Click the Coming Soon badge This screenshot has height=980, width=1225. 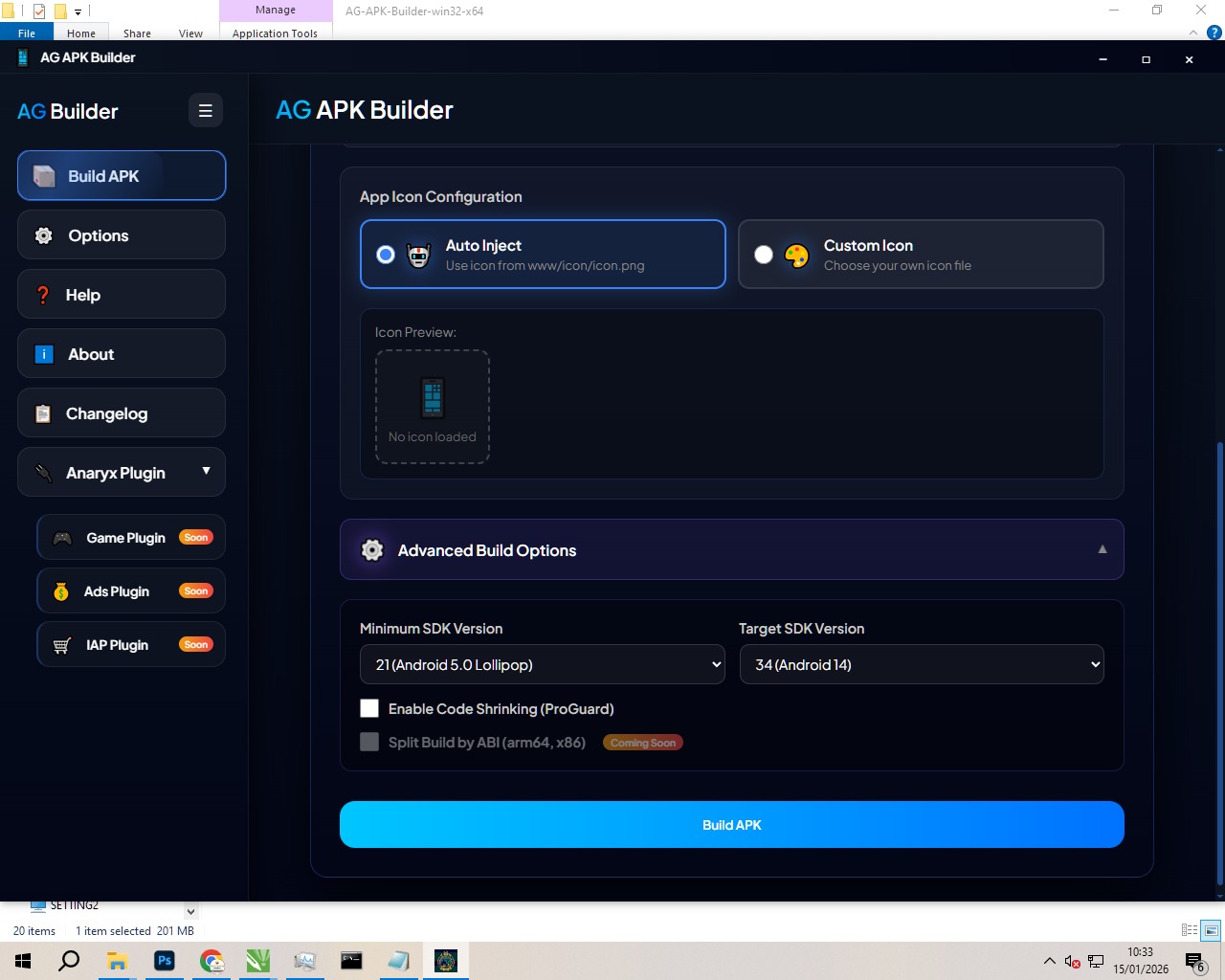click(643, 743)
